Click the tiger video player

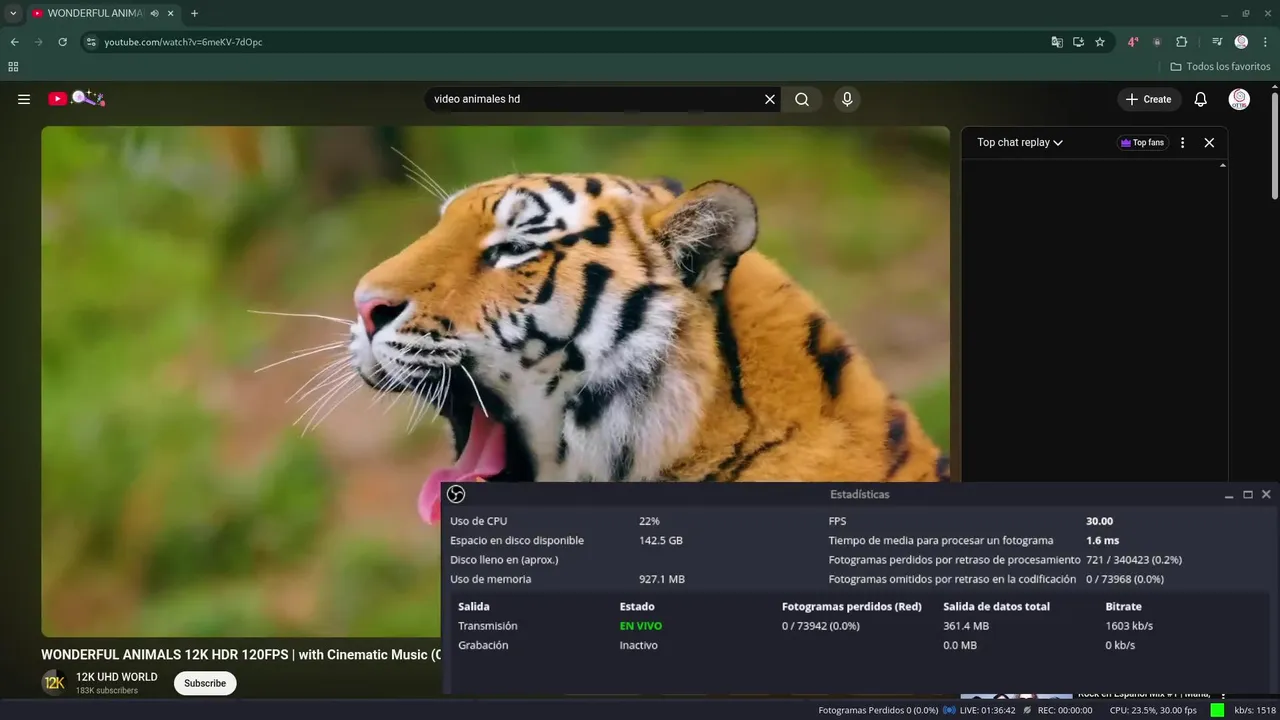point(495,380)
